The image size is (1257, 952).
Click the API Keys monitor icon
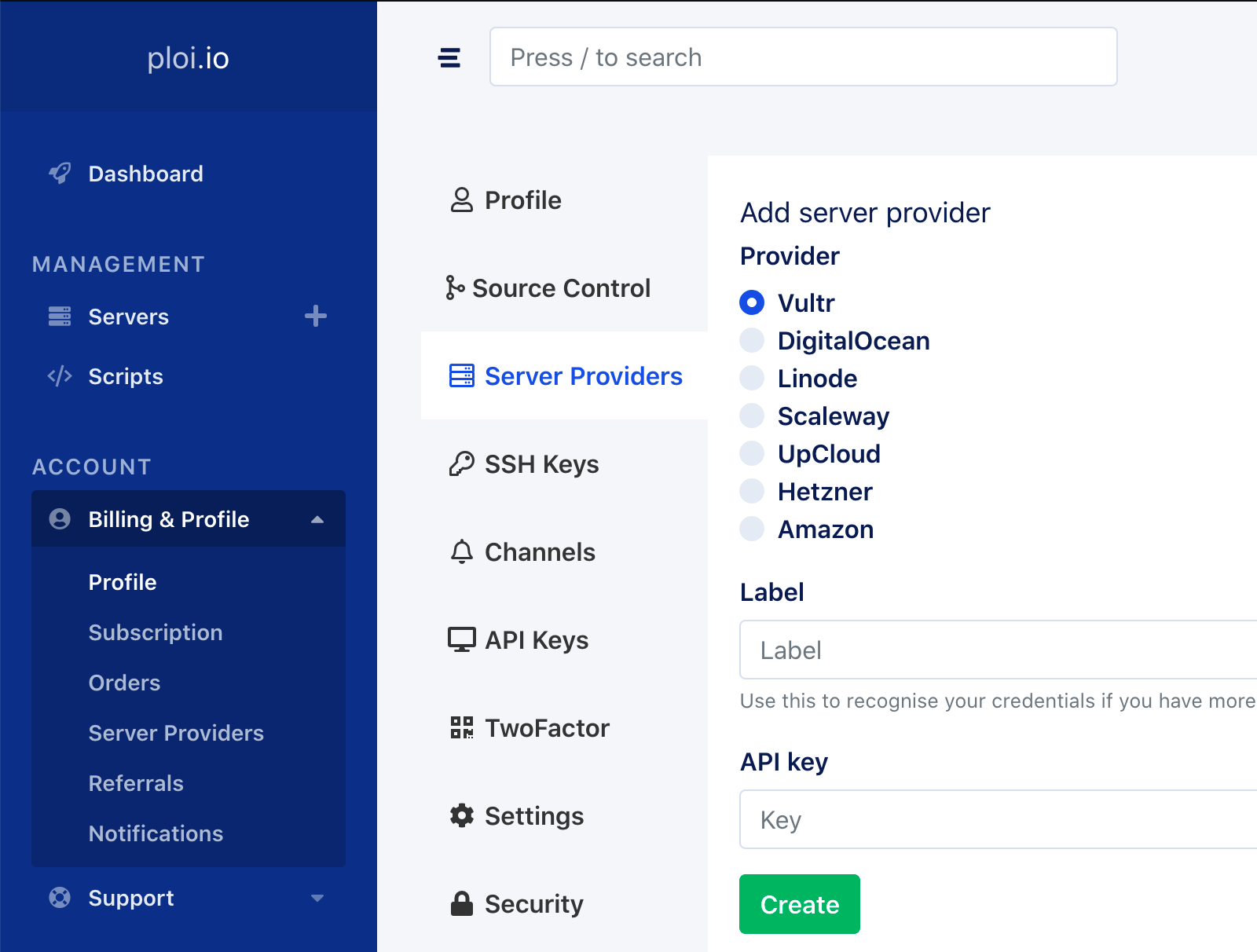point(462,640)
